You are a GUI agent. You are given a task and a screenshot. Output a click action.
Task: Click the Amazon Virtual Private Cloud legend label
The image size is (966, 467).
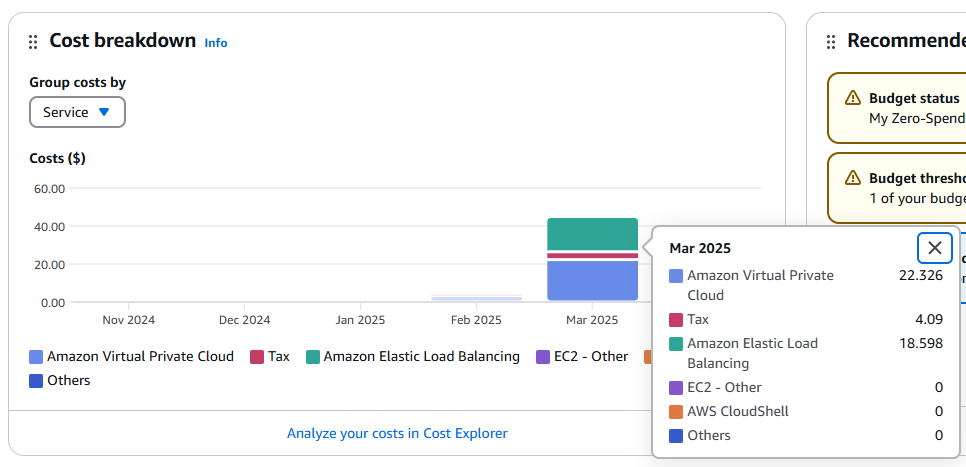click(x=140, y=357)
